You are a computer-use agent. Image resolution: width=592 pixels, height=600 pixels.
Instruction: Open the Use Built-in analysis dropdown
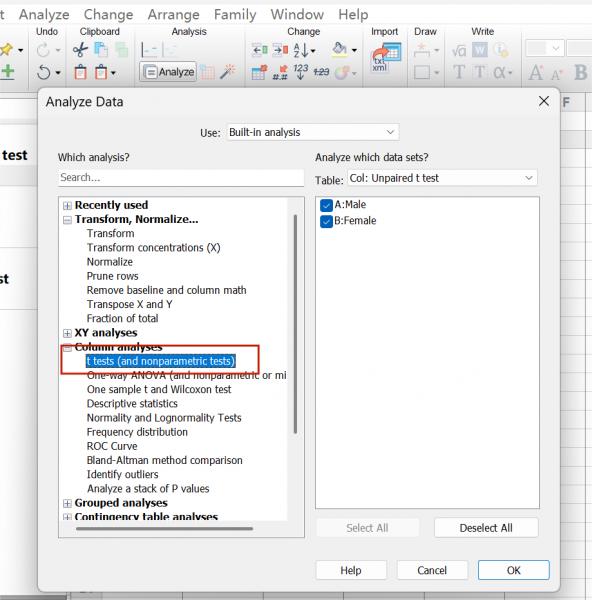point(313,132)
